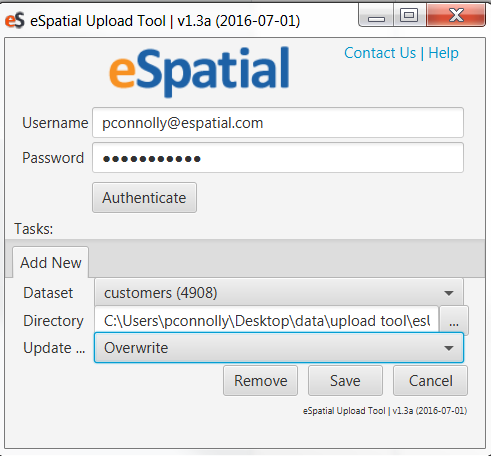Image resolution: width=491 pixels, height=456 pixels.
Task: Click the Username label
Action: click(x=55, y=123)
